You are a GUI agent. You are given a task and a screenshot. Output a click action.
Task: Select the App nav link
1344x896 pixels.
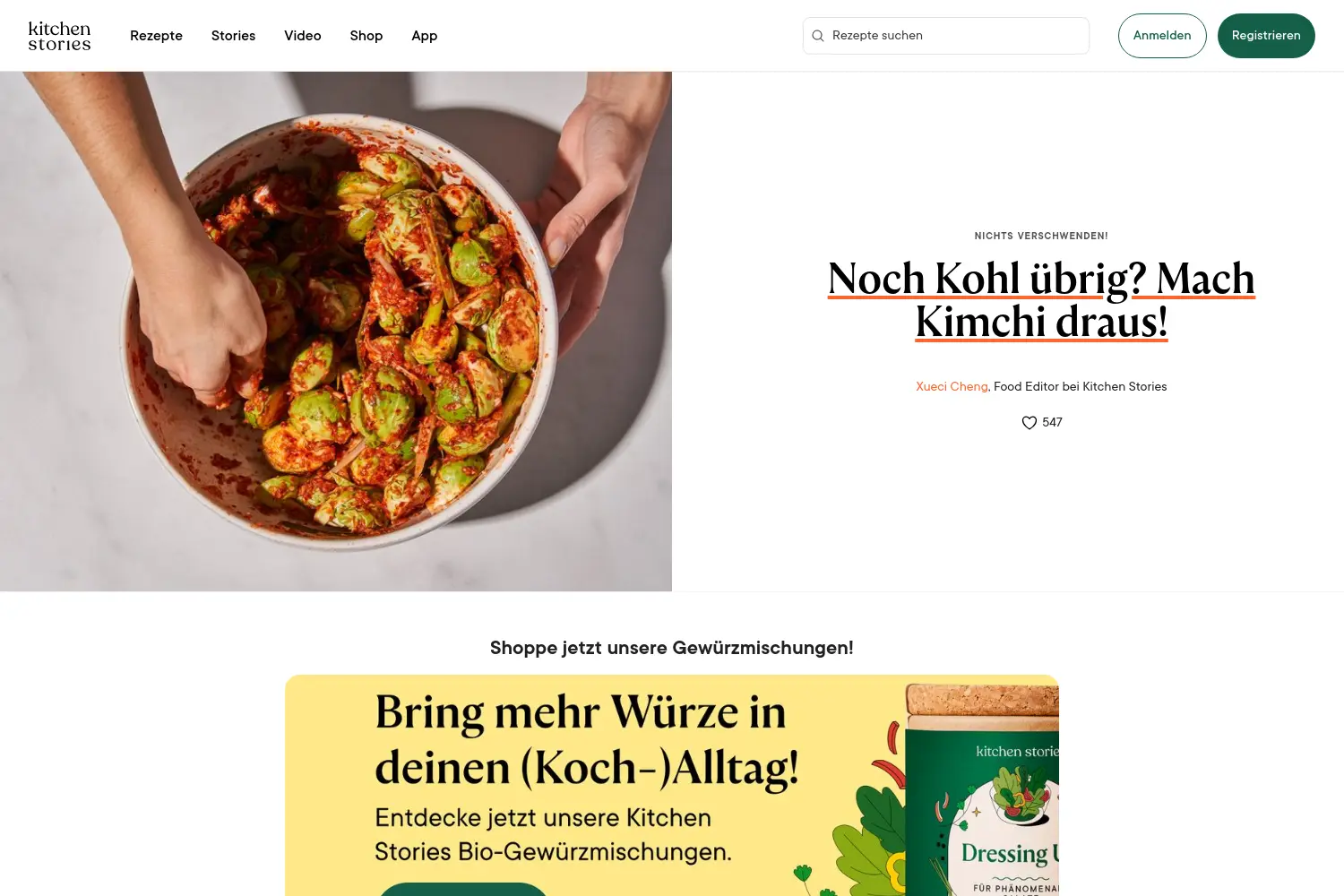(x=425, y=36)
